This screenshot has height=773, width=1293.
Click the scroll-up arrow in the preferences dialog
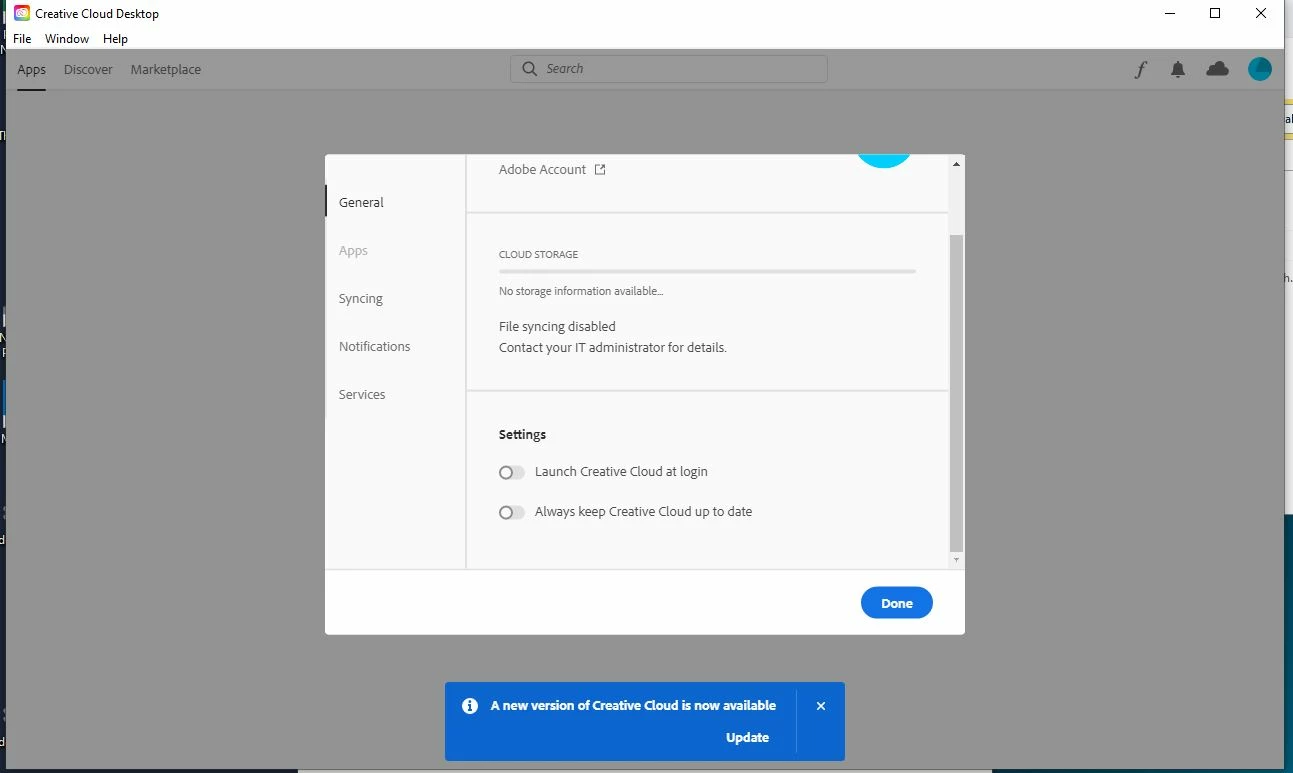pyautogui.click(x=956, y=164)
